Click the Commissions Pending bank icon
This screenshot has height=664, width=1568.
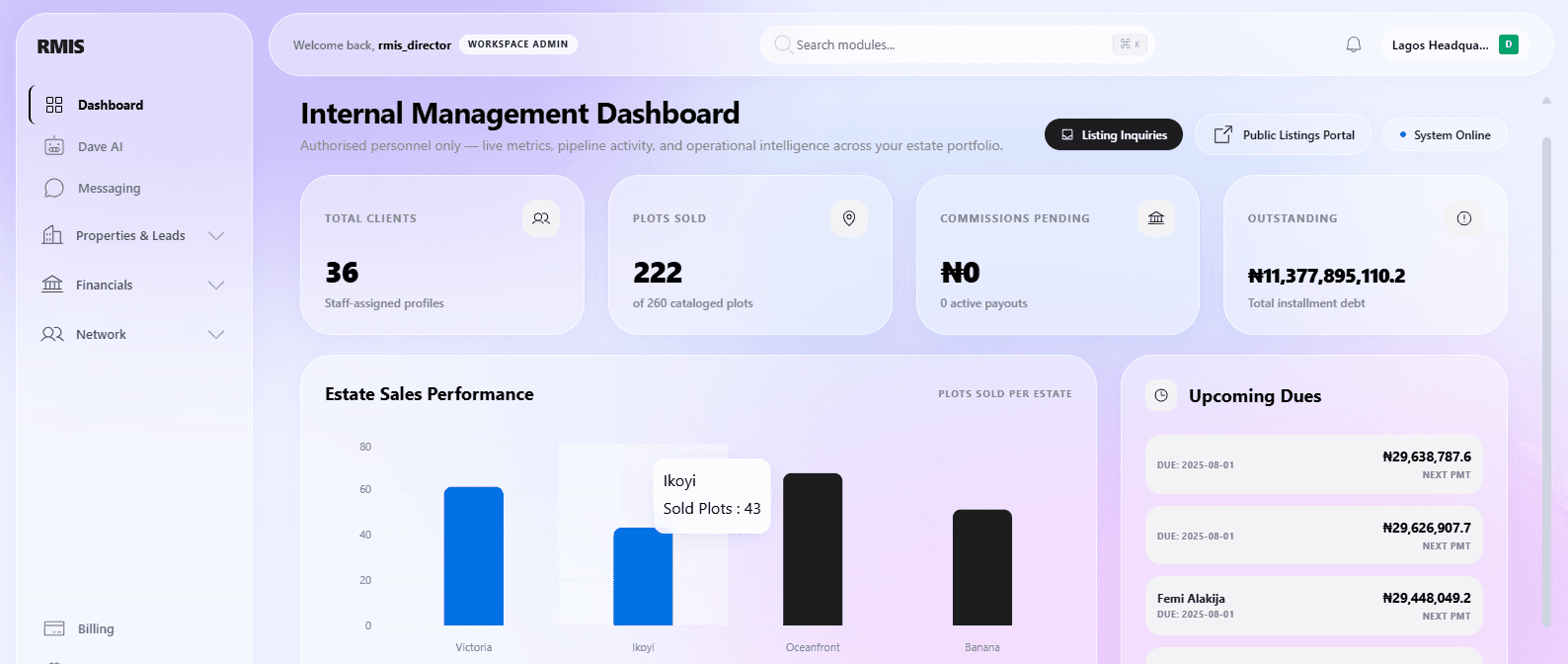1156,218
